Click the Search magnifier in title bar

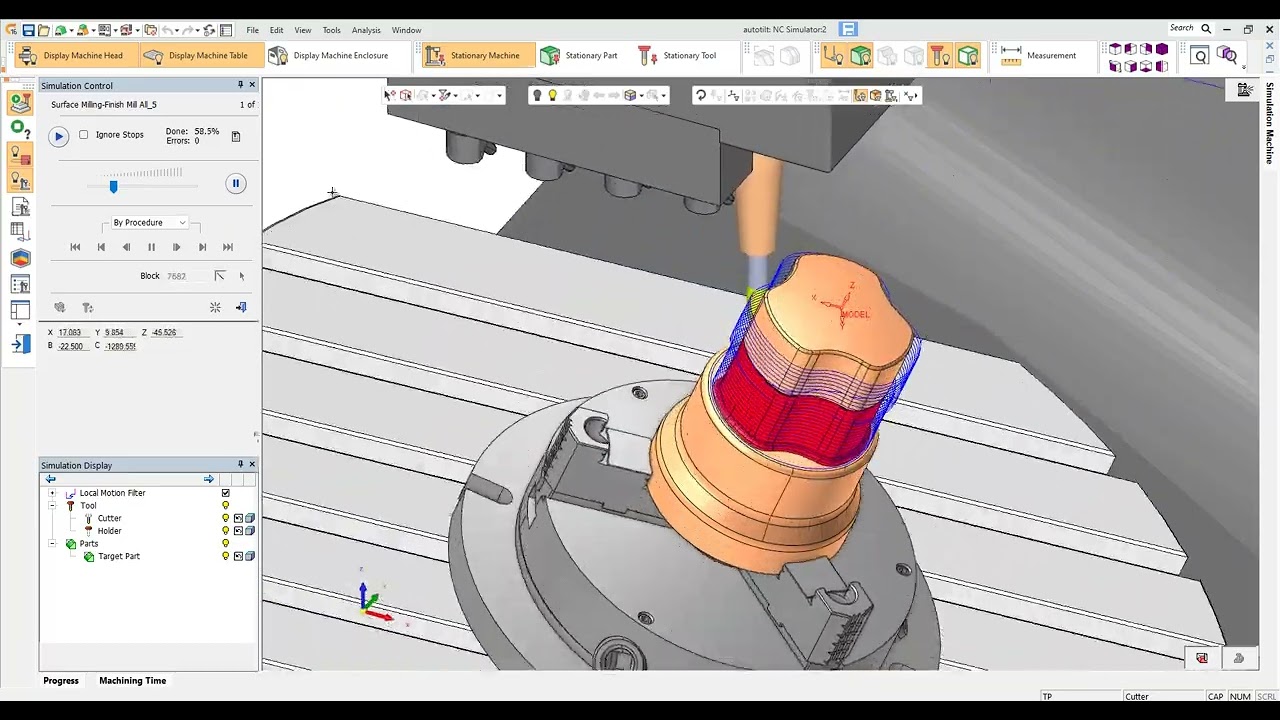tap(1206, 29)
